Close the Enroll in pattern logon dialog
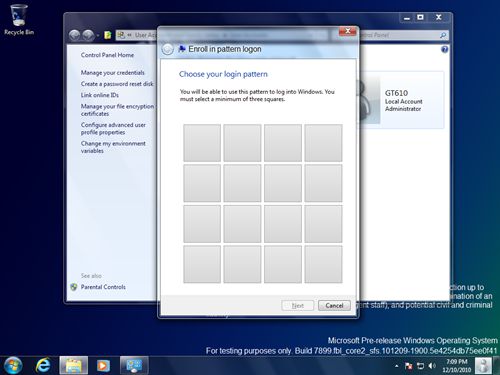 coord(348,31)
